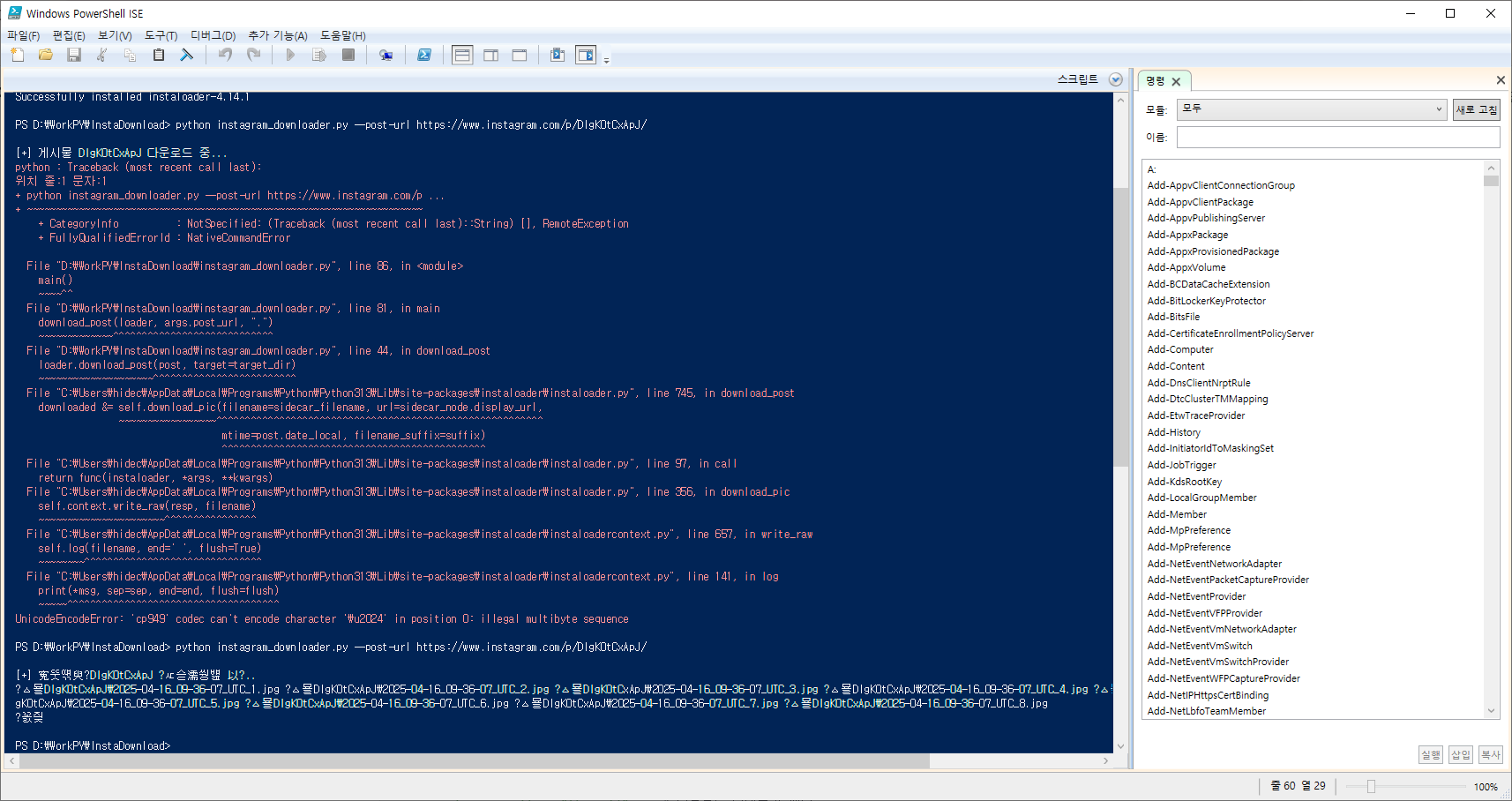Click the Run Selection icon

click(319, 55)
